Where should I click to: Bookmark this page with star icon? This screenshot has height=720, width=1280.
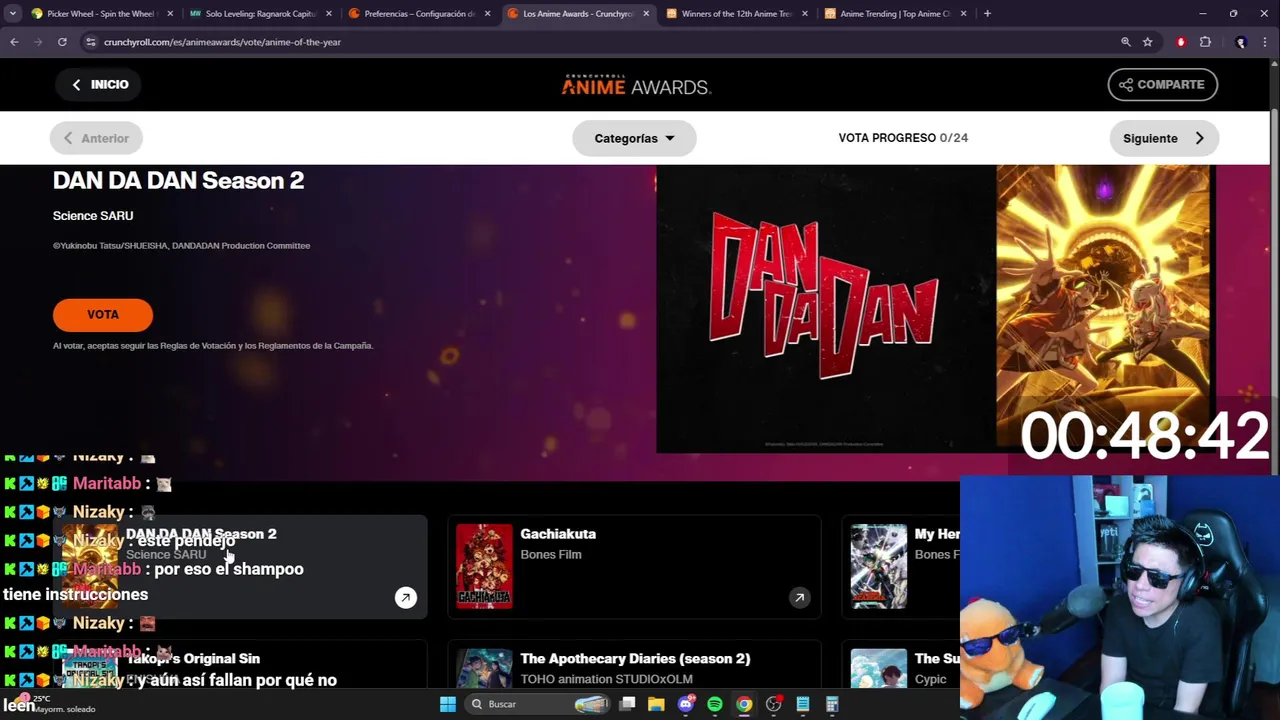(1148, 42)
